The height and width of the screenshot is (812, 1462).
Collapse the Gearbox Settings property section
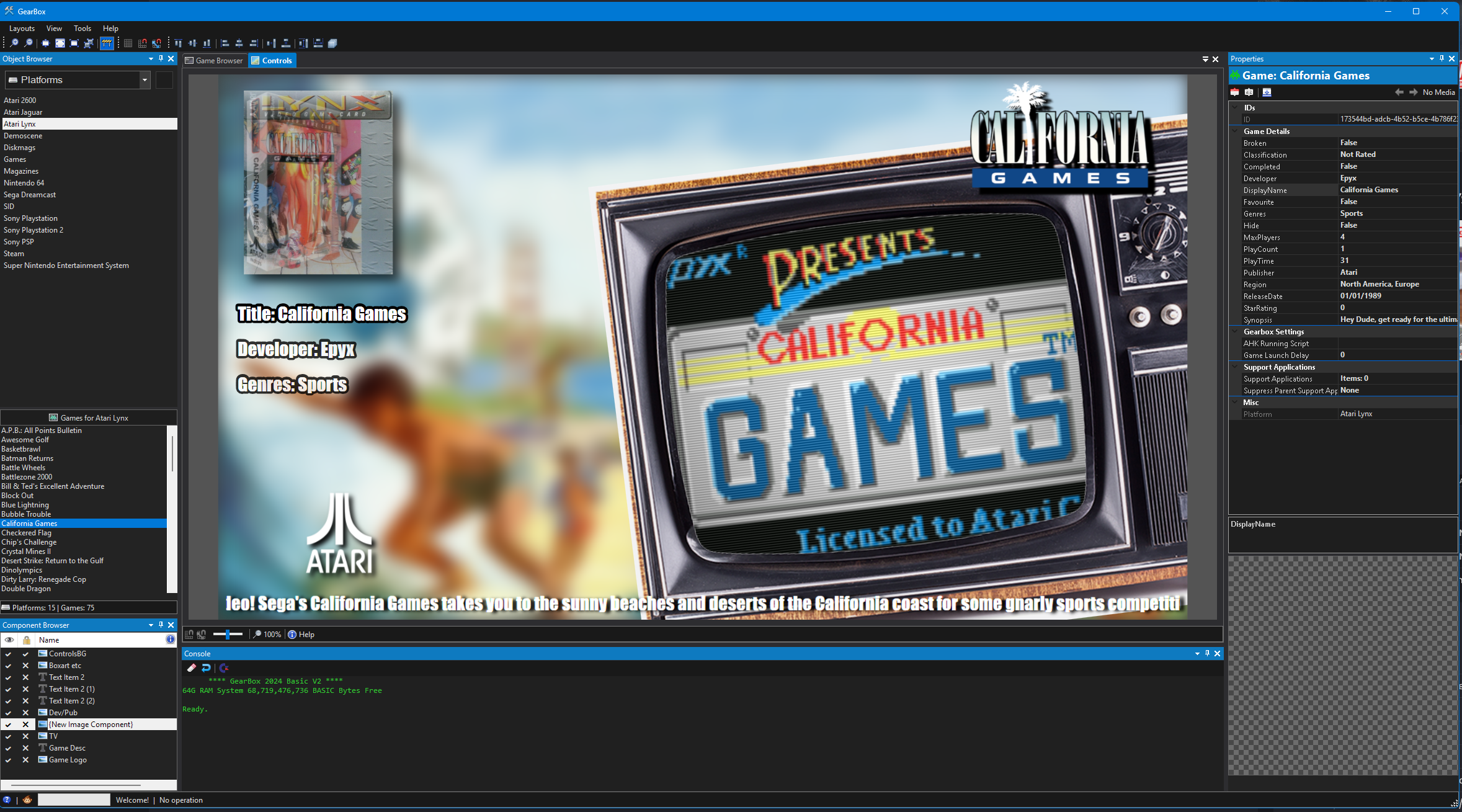[1236, 332]
